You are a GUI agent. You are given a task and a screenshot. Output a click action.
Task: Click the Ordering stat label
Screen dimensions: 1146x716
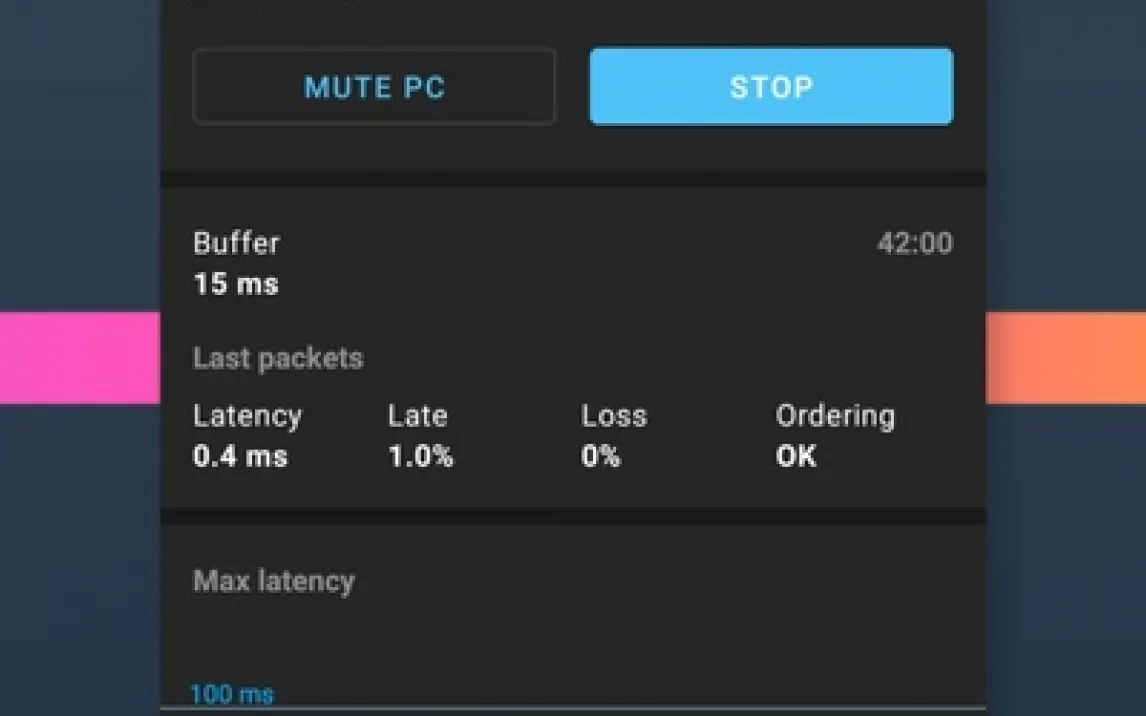tap(835, 416)
